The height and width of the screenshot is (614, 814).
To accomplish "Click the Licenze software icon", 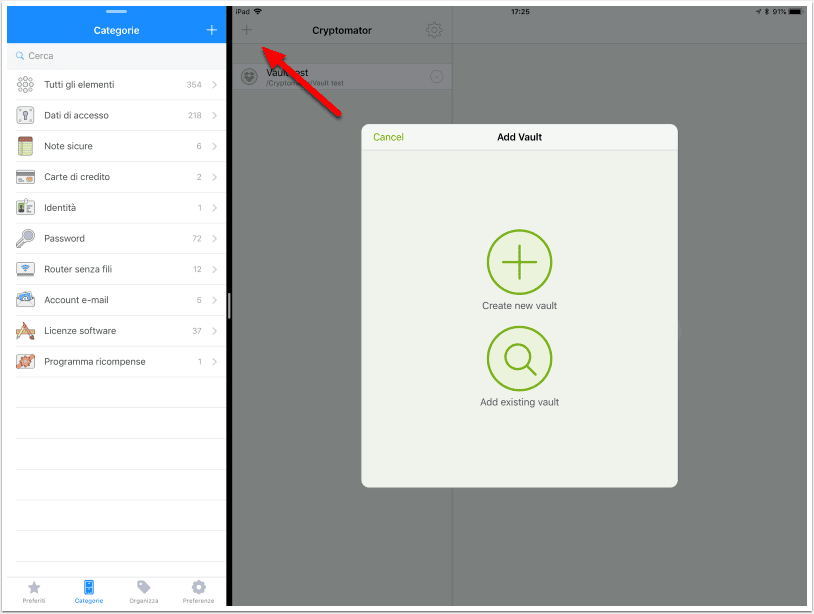I will (x=25, y=331).
